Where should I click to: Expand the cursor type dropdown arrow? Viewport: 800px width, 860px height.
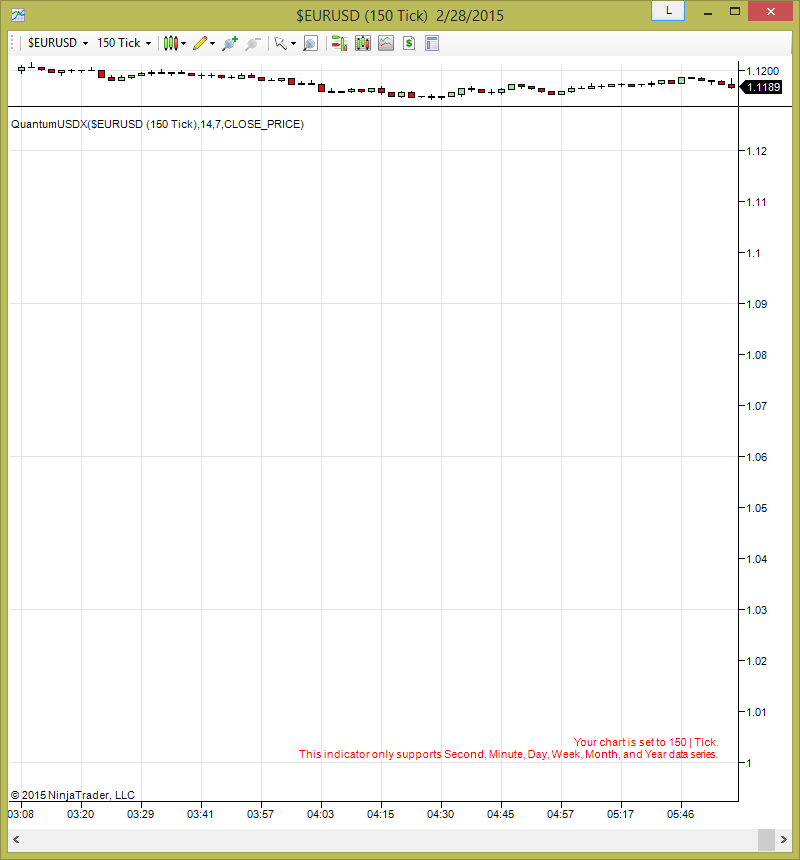tap(293, 43)
